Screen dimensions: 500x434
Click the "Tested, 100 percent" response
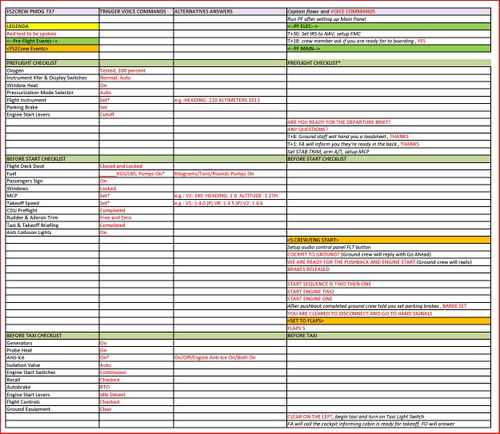coord(136,70)
